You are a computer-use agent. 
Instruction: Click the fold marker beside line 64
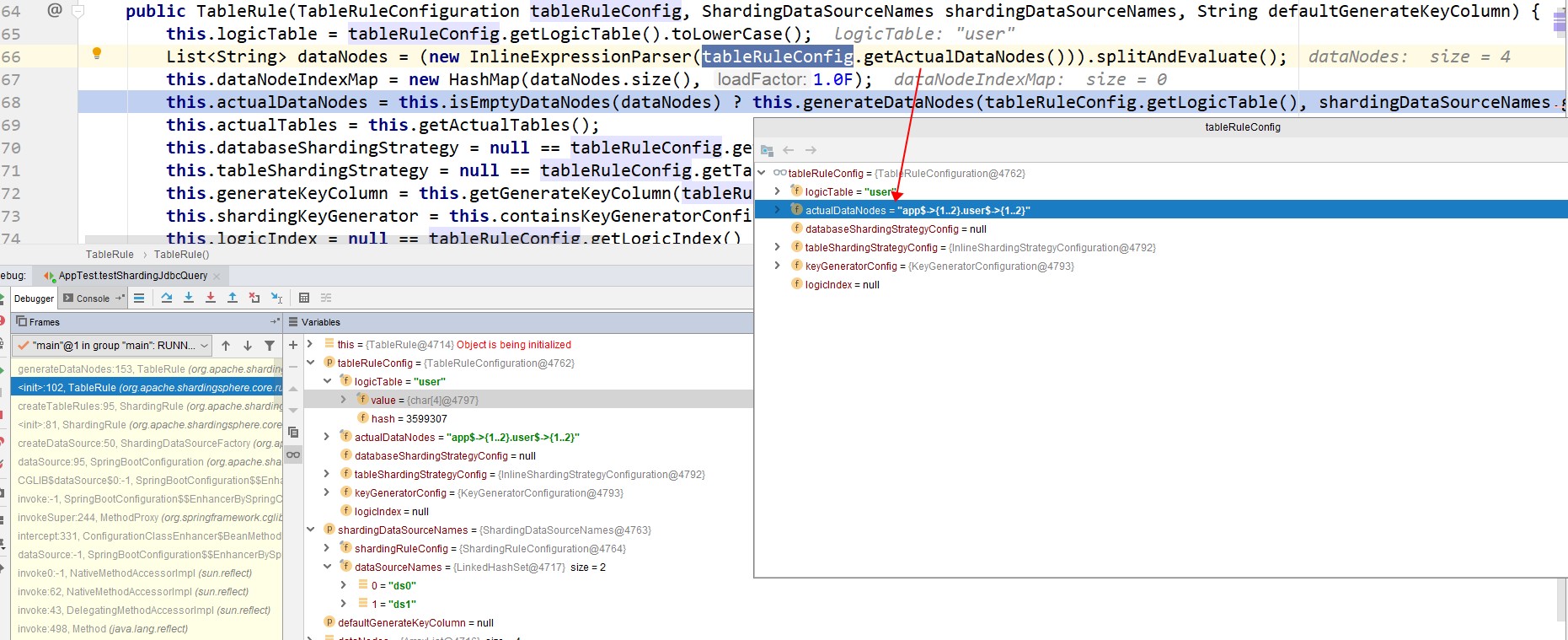[78, 11]
